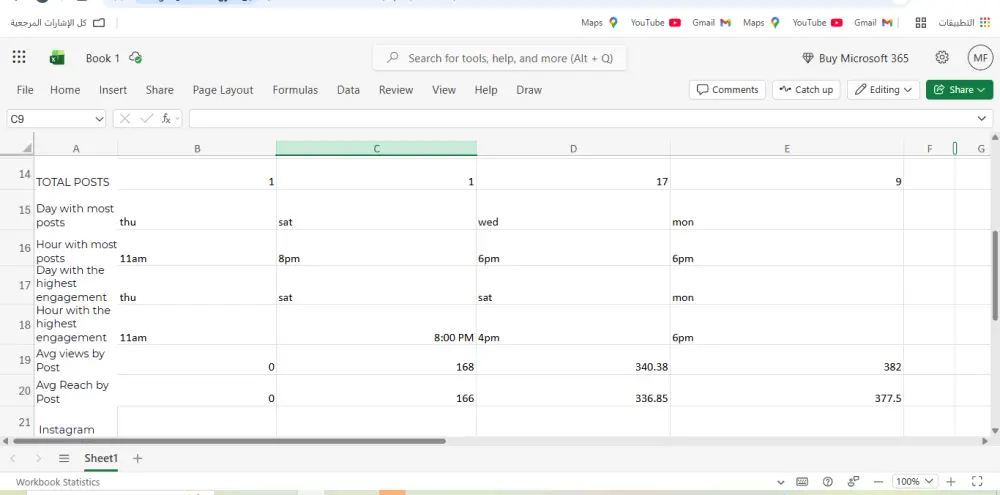Zoom out with the minus icon
The height and width of the screenshot is (495, 1000).
pos(878,482)
